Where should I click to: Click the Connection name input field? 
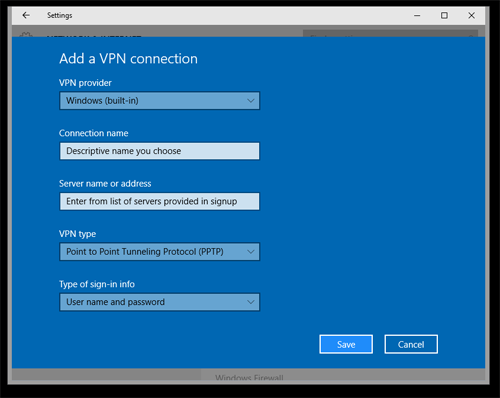(159, 151)
